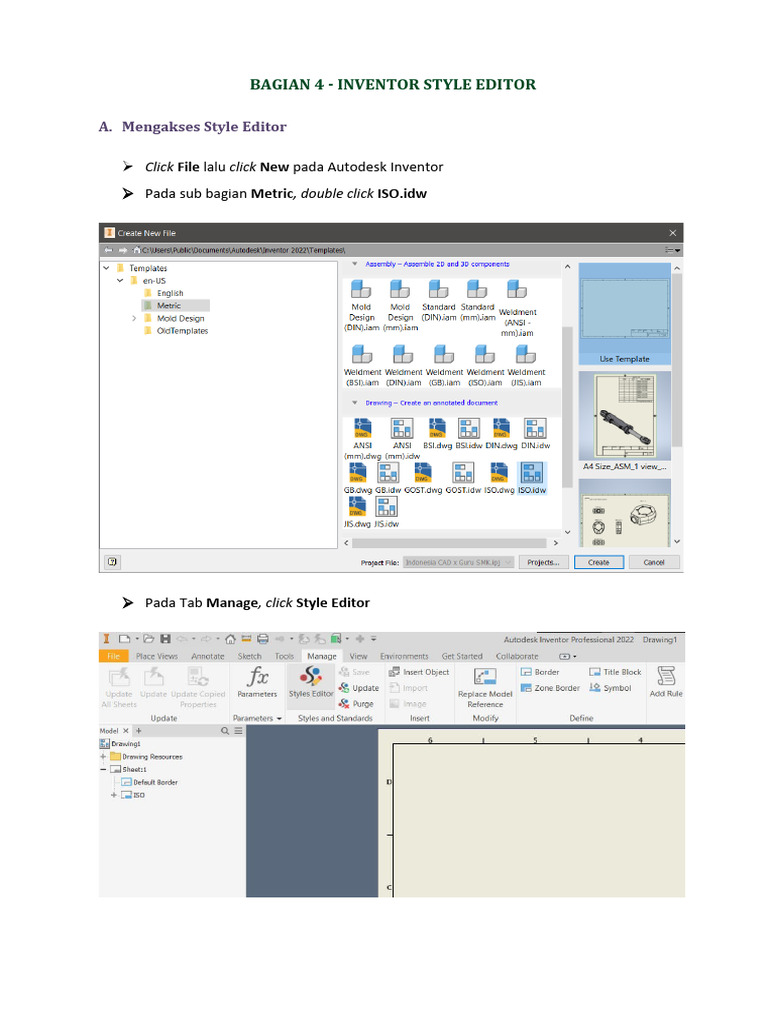Select the BSI.idw template

469,434
